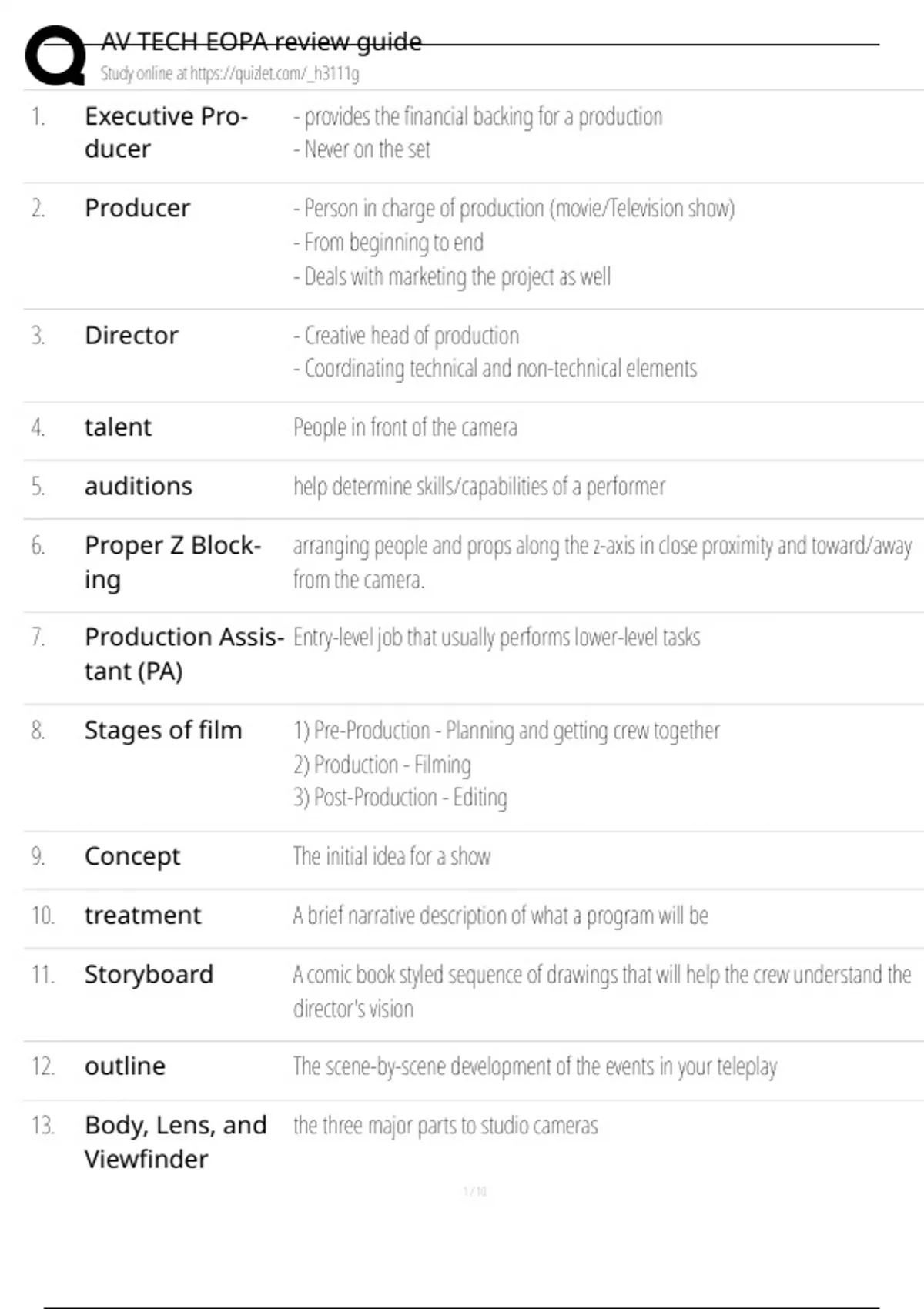Click definition 'People in front of the camera'

[405, 427]
